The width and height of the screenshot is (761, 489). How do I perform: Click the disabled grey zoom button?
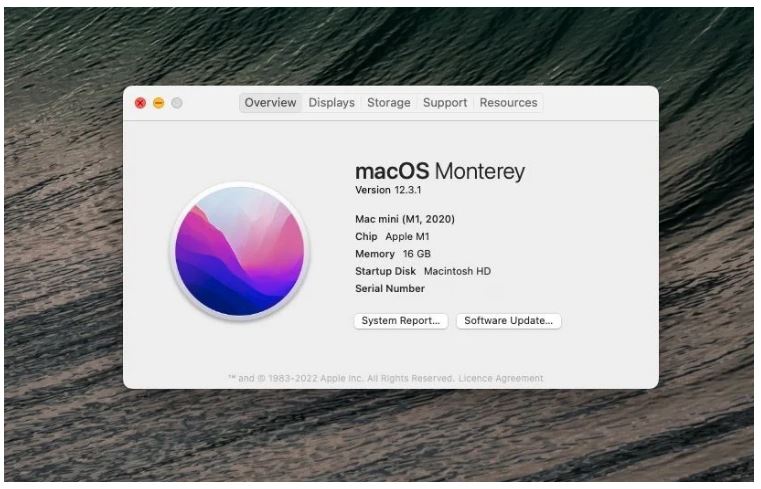click(x=177, y=103)
